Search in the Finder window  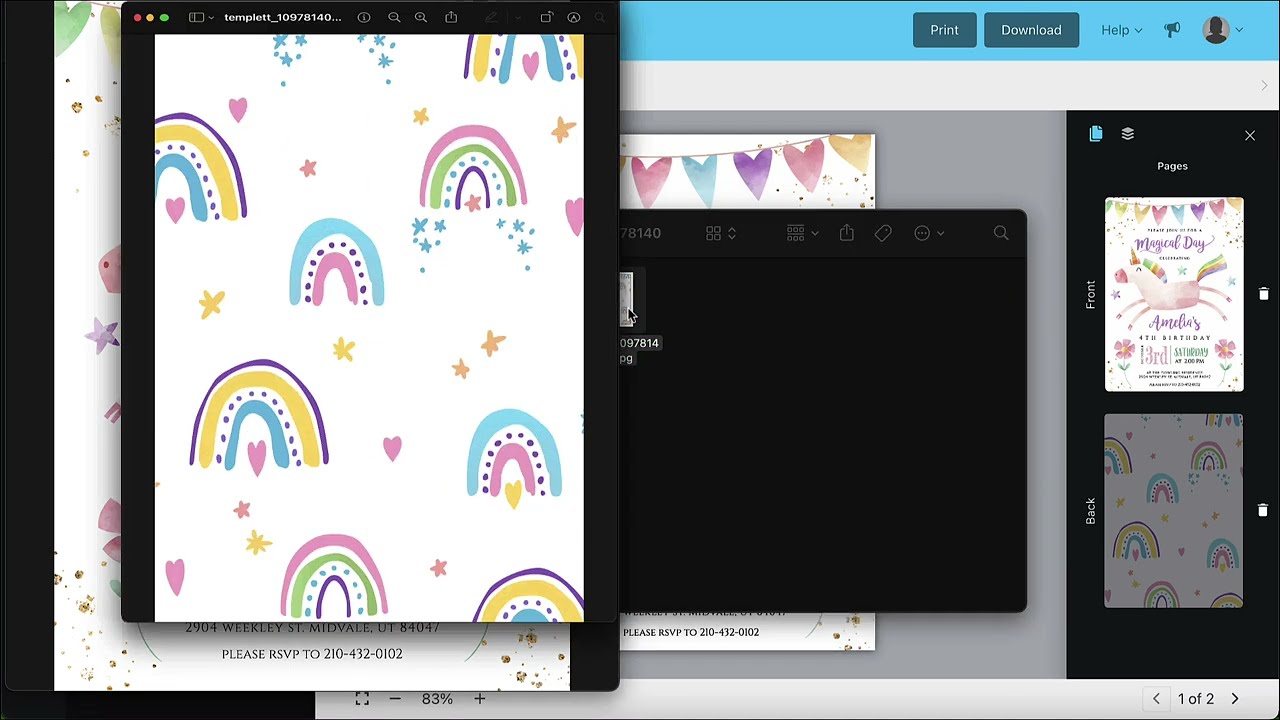1001,233
